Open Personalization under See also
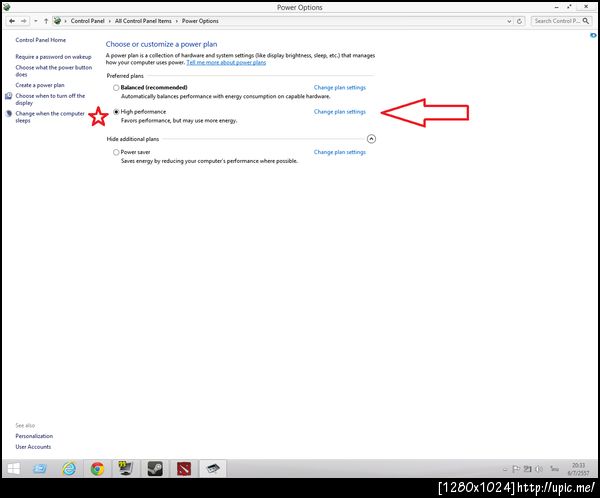 click(34, 436)
